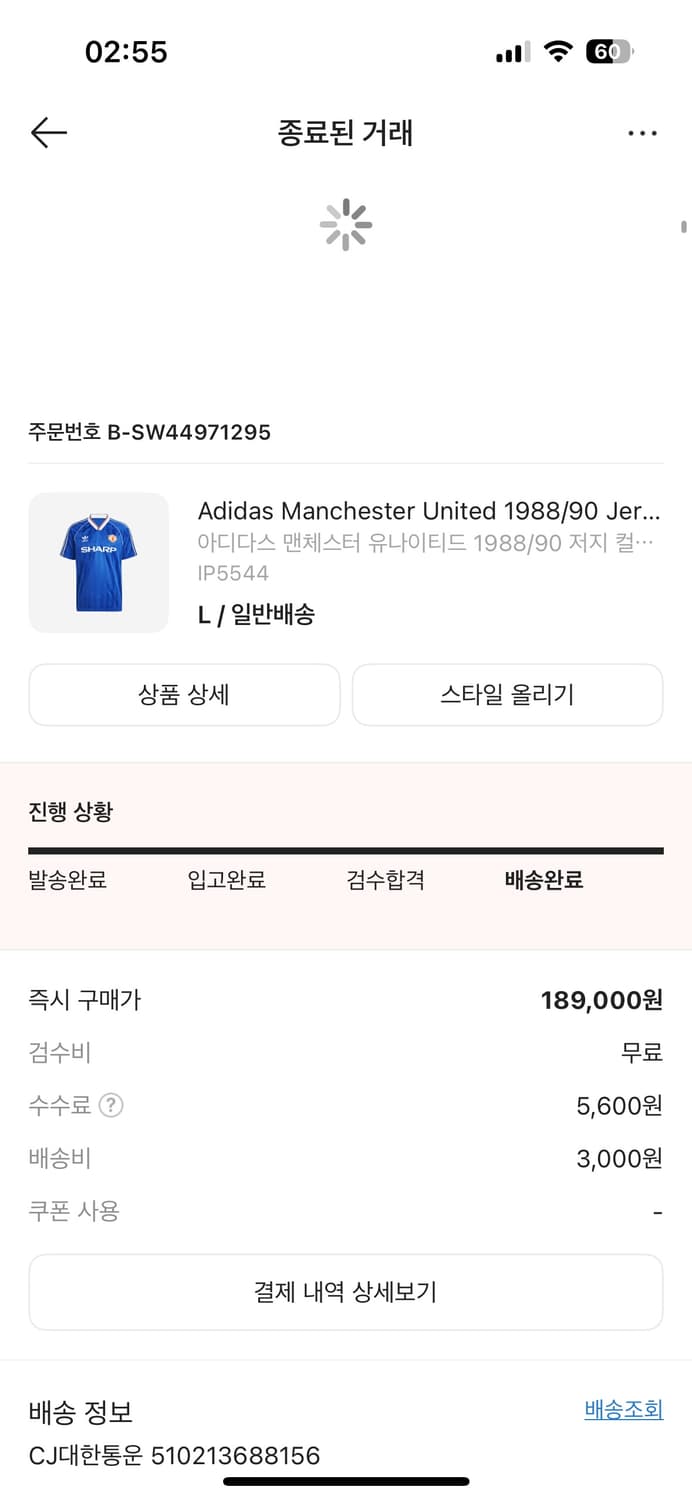Open the three-dot more options menu
Image resolution: width=692 pixels, height=1500 pixels.
pos(642,133)
